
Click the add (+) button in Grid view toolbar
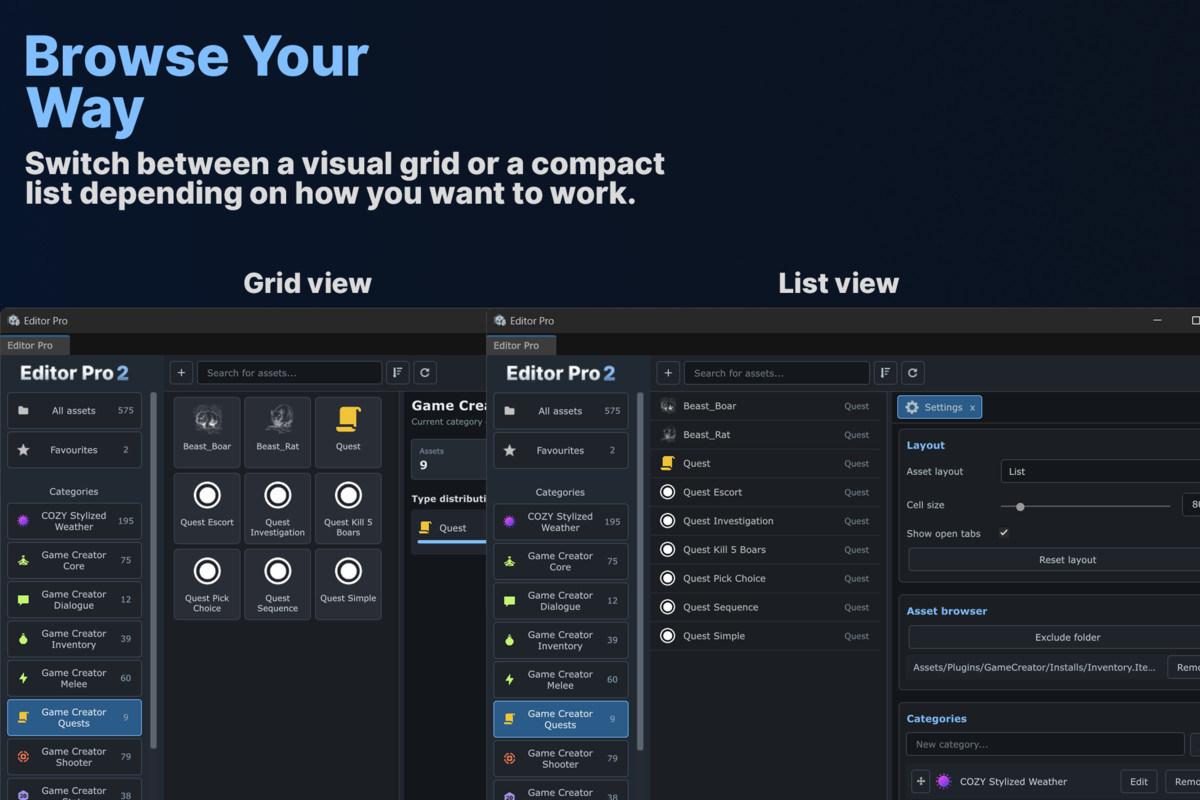point(181,373)
